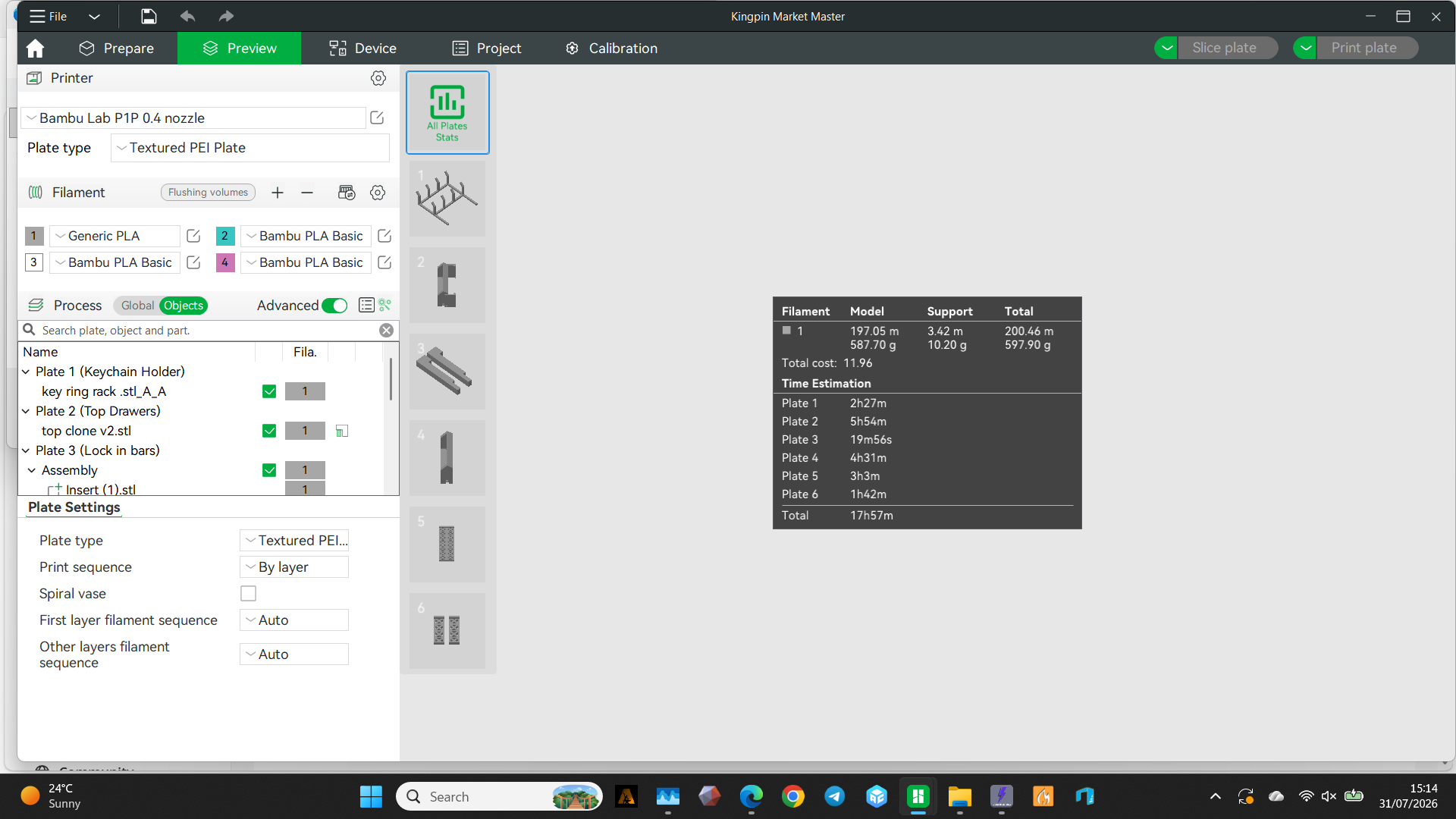This screenshot has height=819, width=1456.
Task: Open the Print plate options arrow
Action: [1305, 48]
